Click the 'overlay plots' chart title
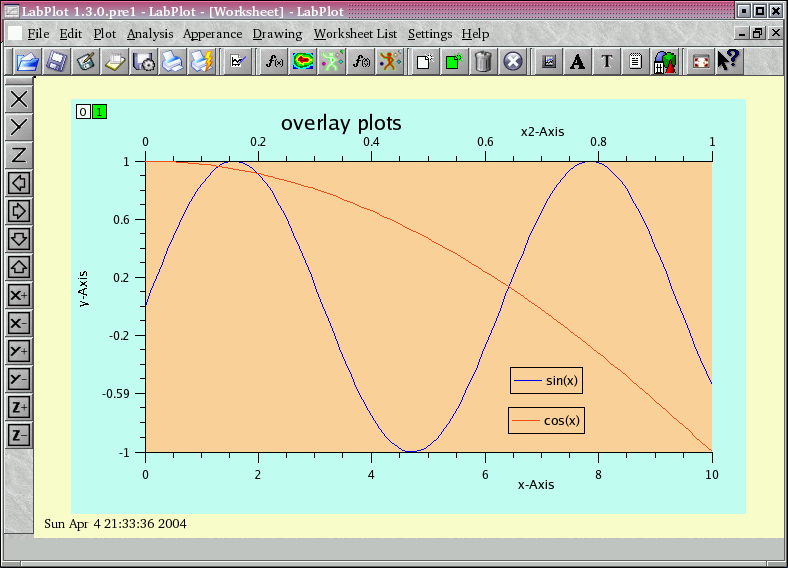788x568 pixels. pos(341,123)
